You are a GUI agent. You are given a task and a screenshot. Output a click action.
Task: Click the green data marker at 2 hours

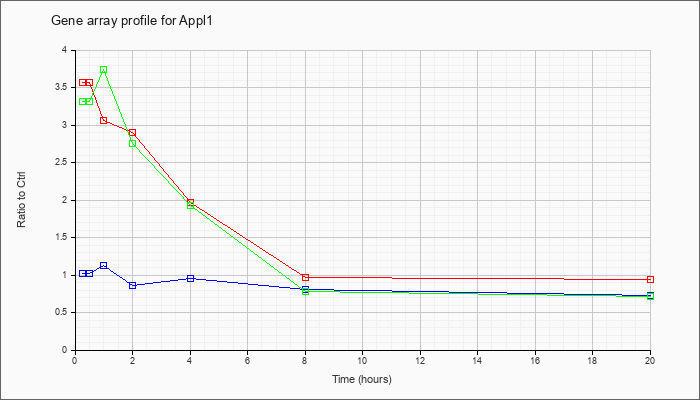click(x=132, y=143)
